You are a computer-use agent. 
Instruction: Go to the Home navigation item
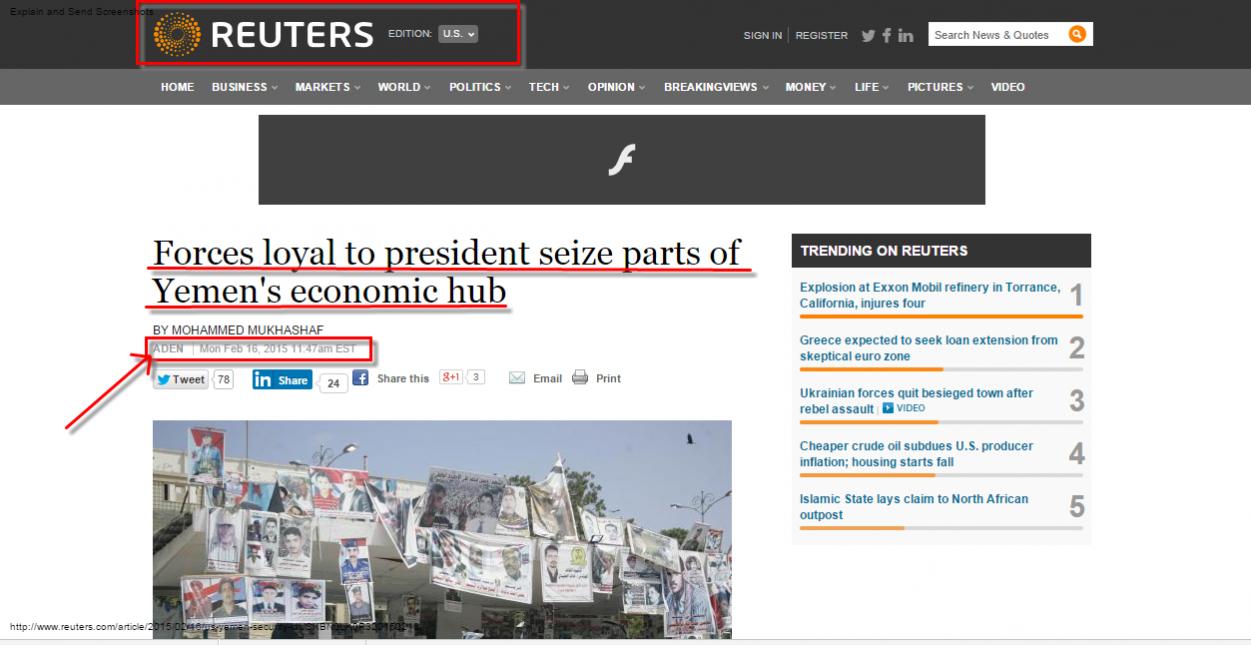coord(177,87)
